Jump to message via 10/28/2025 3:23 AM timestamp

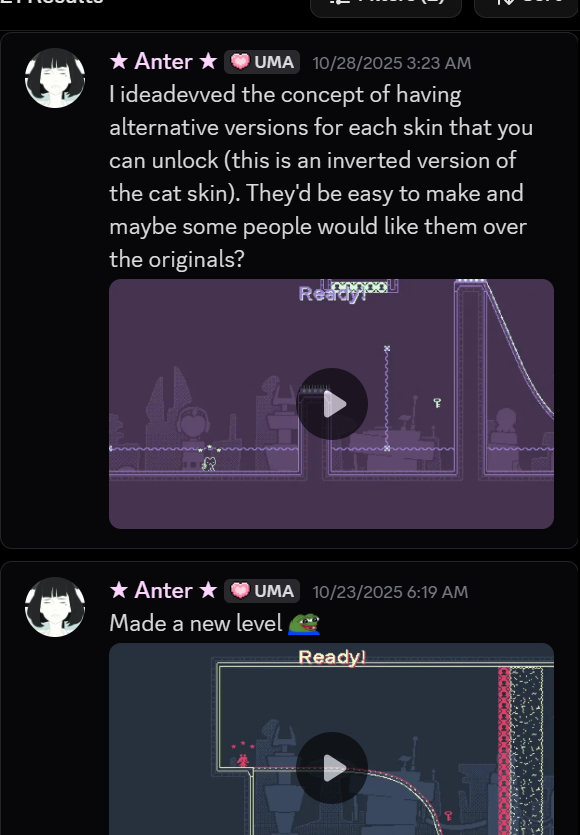[x=391, y=63]
